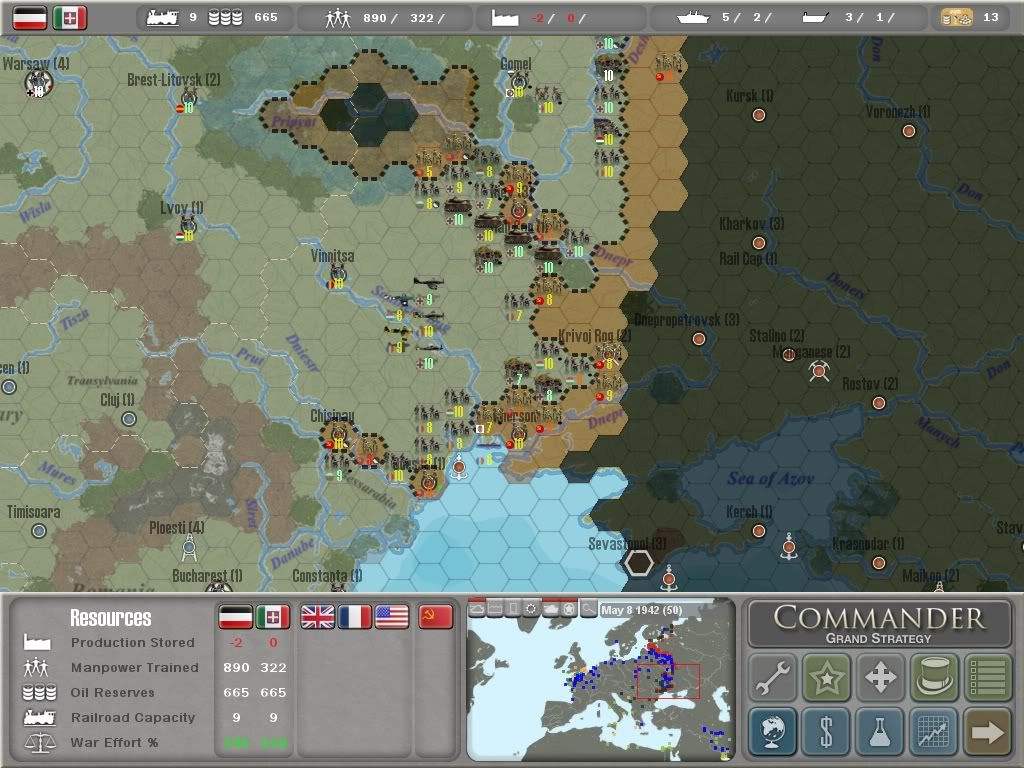Click the Kursk city marker
The height and width of the screenshot is (768, 1024).
click(758, 116)
